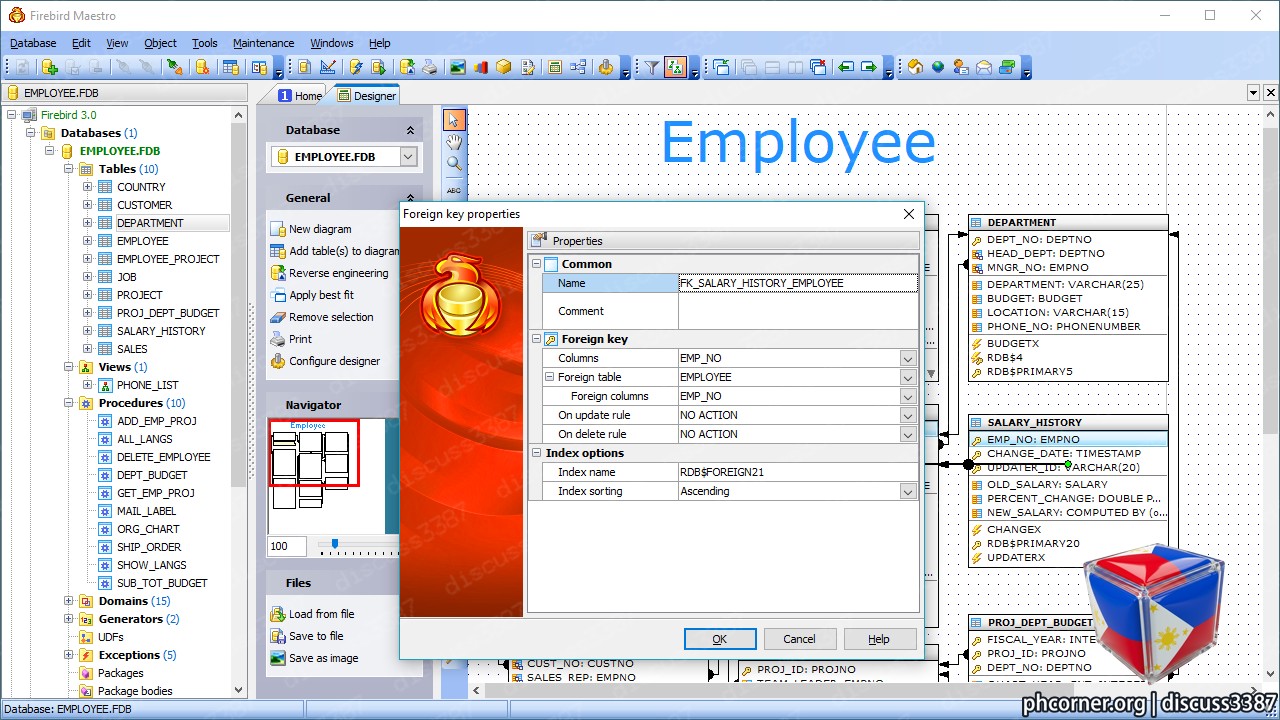Viewport: 1280px width, 720px height.
Task: Select the pointer tool in Designer
Action: (454, 121)
